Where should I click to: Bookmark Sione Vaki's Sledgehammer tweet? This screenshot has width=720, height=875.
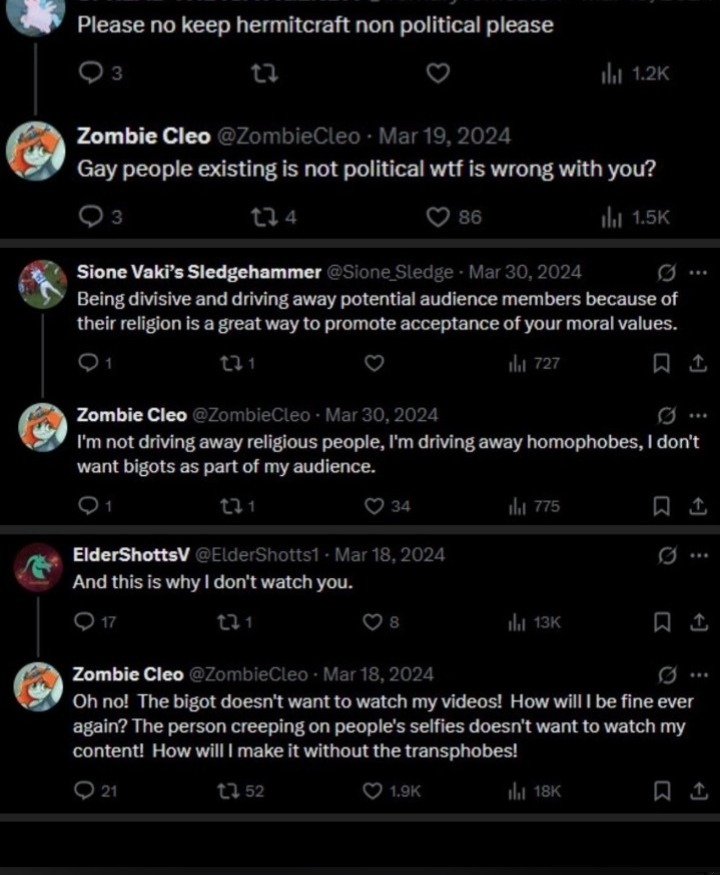(x=661, y=364)
